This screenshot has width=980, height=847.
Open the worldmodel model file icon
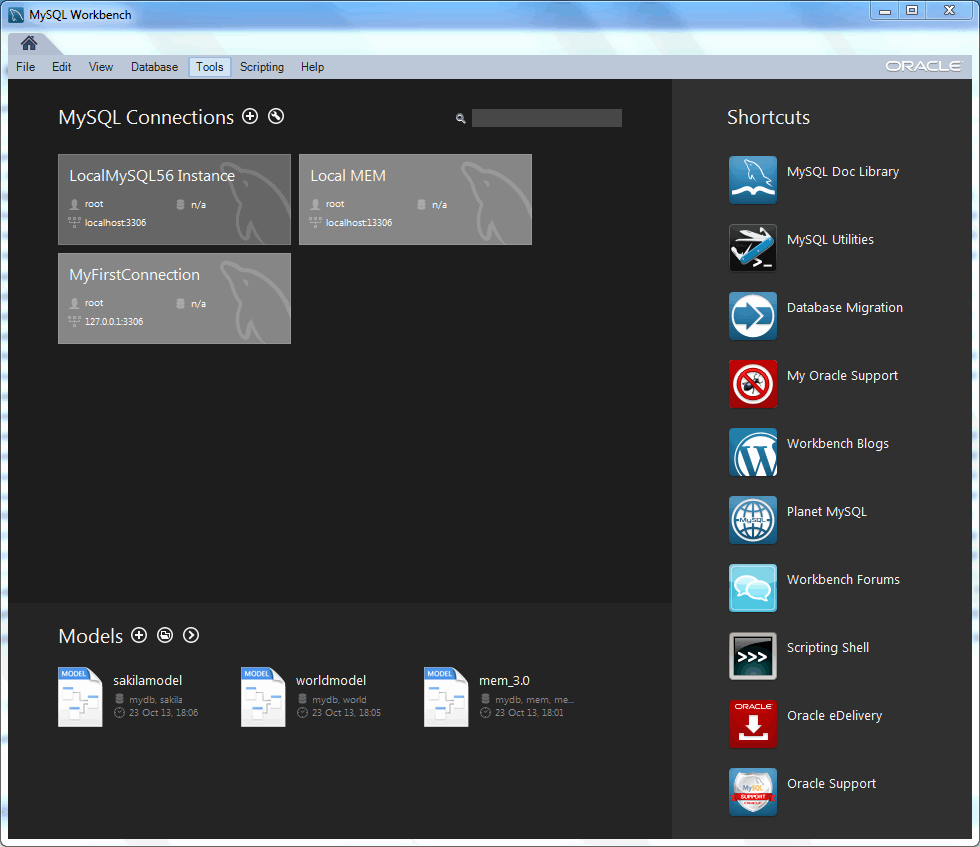[263, 697]
